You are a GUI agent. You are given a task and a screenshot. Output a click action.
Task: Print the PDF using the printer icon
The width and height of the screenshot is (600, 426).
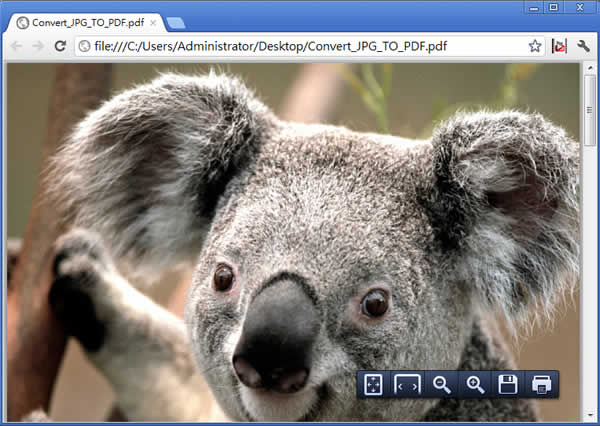541,384
